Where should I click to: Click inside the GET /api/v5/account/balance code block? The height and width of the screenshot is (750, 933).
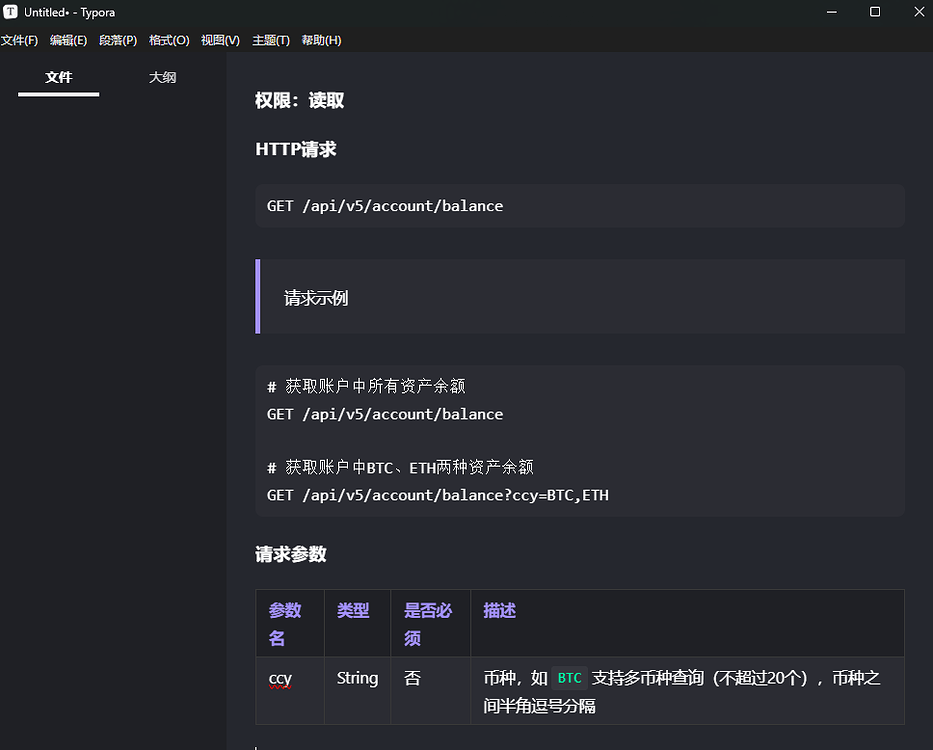pos(384,206)
